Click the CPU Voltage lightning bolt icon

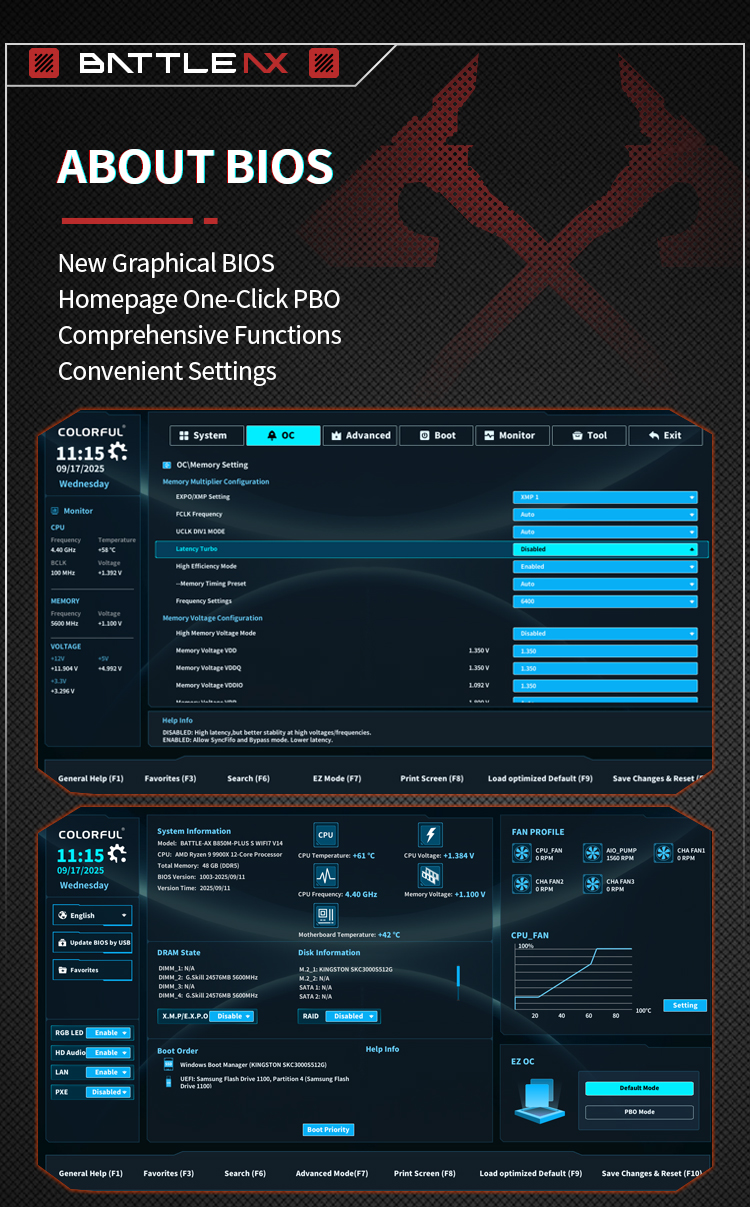click(x=430, y=835)
